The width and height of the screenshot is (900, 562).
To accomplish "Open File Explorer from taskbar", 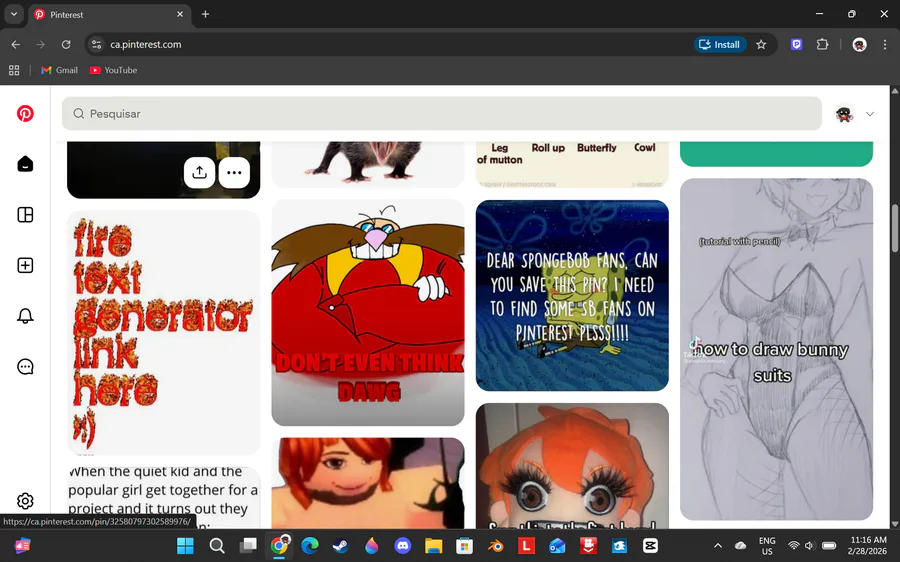I will tap(434, 545).
